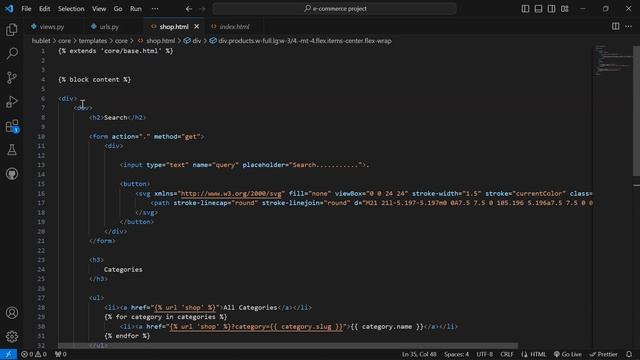Open Customize Layout icon
Image resolution: width=640 pixels, height=360 pixels.
coord(564,9)
